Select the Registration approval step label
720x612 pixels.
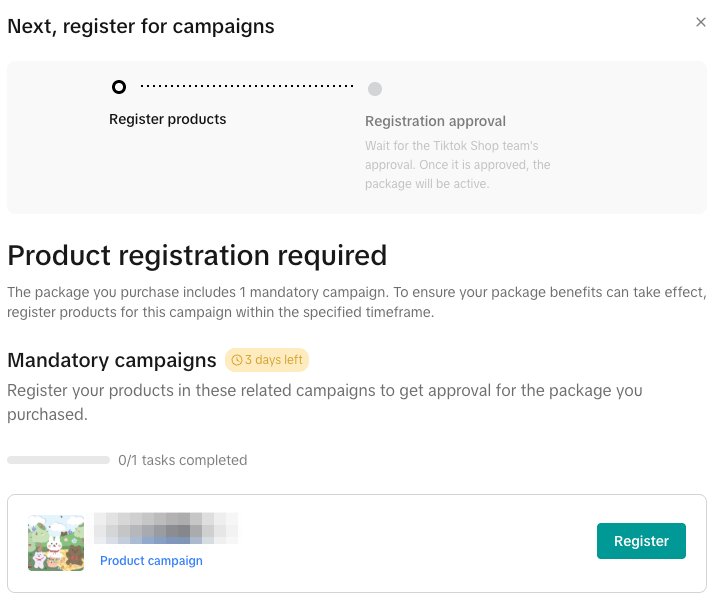coord(435,121)
